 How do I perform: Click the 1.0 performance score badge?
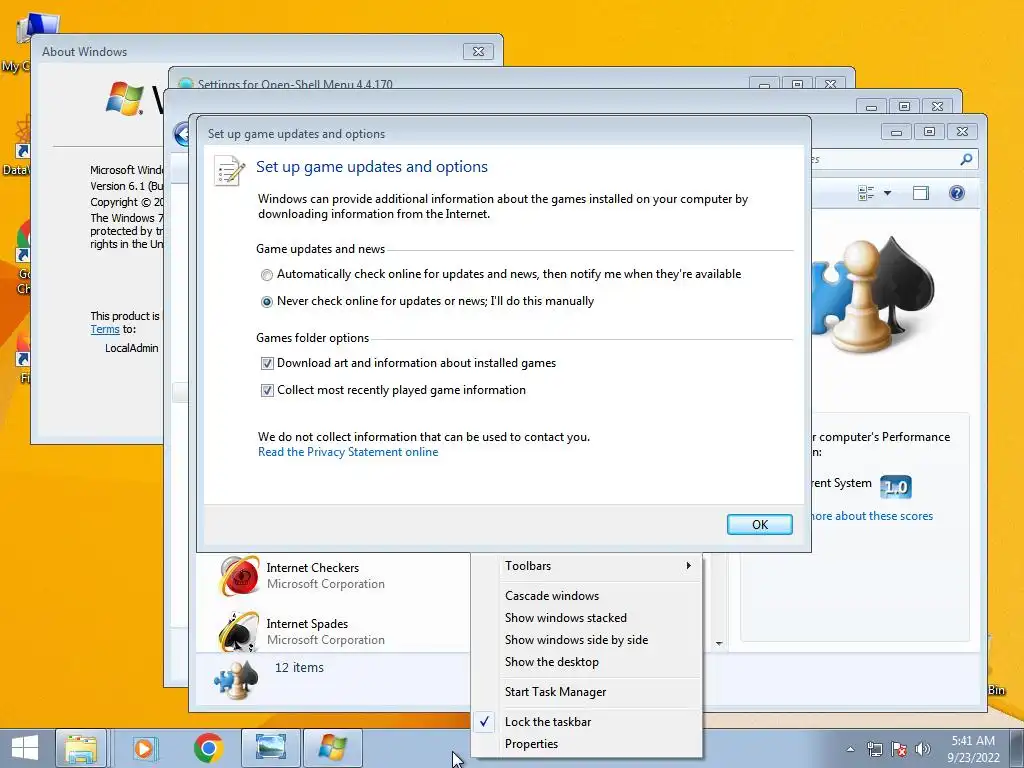pyautogui.click(x=895, y=487)
